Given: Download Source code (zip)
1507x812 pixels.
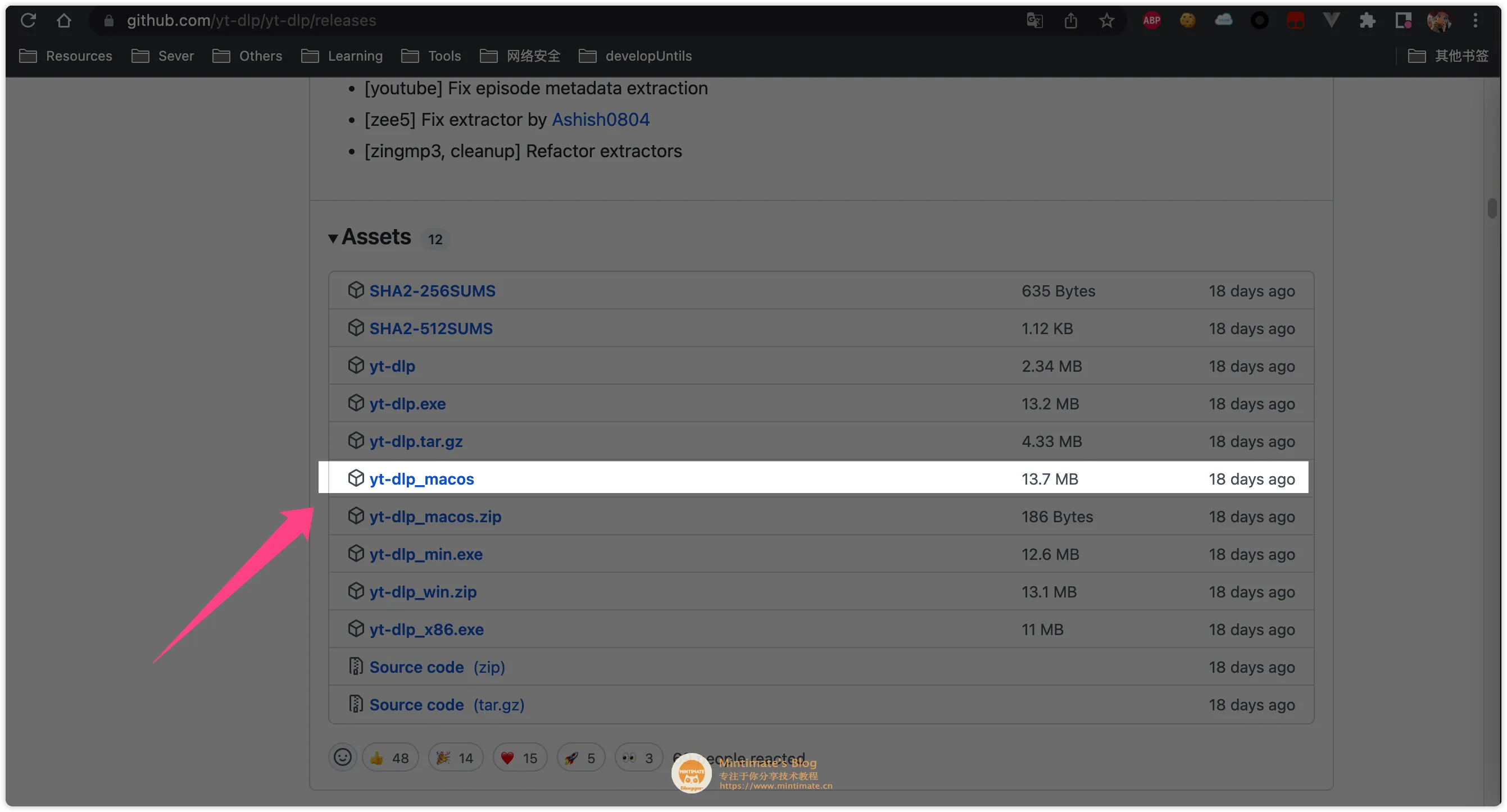Looking at the screenshot, I should (437, 667).
